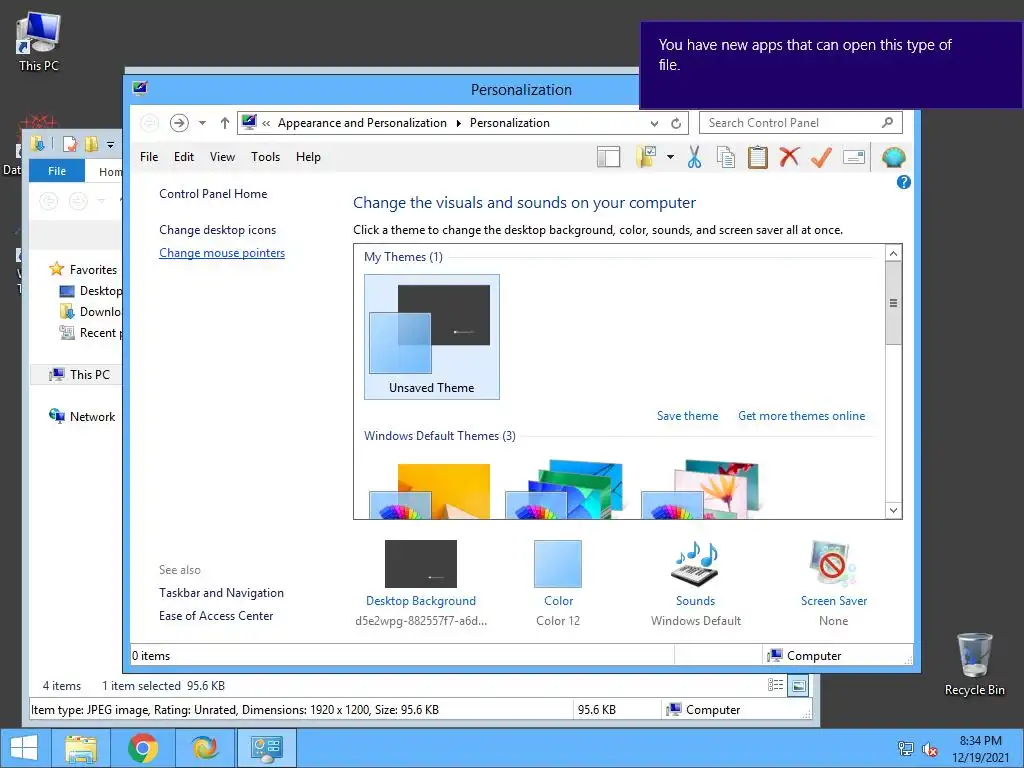The image size is (1024, 768).
Task: Select the Recycle Bin desktop icon
Action: pyautogui.click(x=974, y=664)
